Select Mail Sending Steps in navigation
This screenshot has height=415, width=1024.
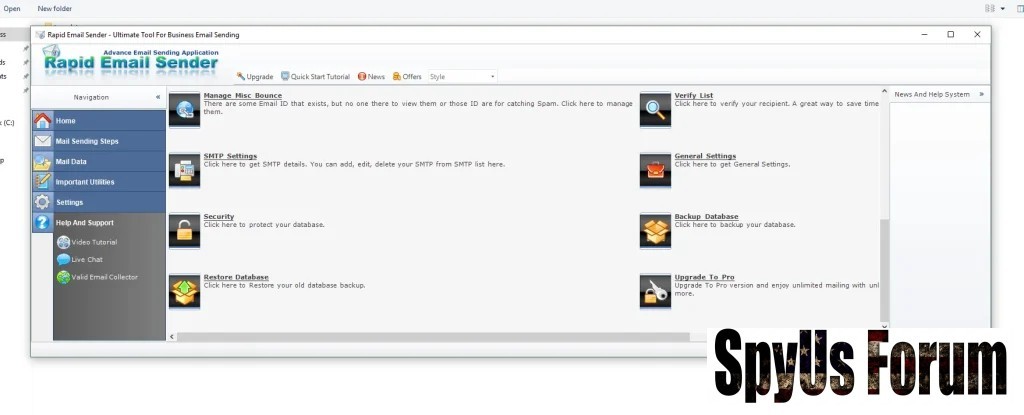click(x=87, y=141)
